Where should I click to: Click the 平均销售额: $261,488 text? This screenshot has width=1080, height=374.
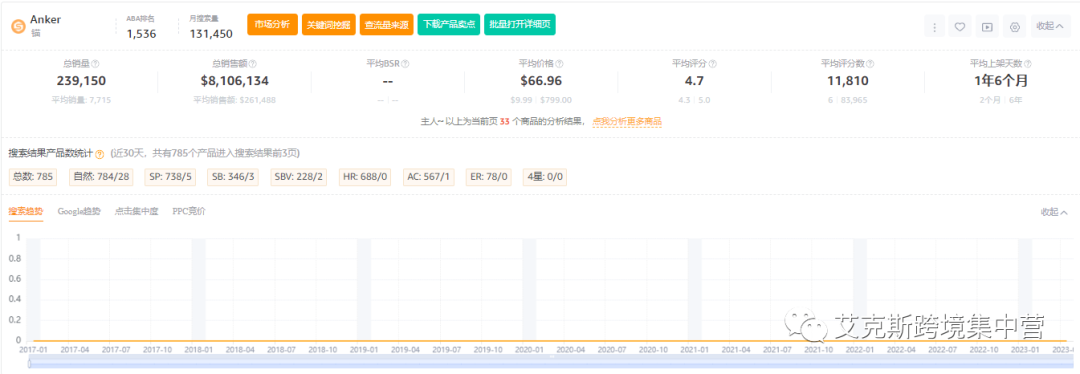(234, 100)
